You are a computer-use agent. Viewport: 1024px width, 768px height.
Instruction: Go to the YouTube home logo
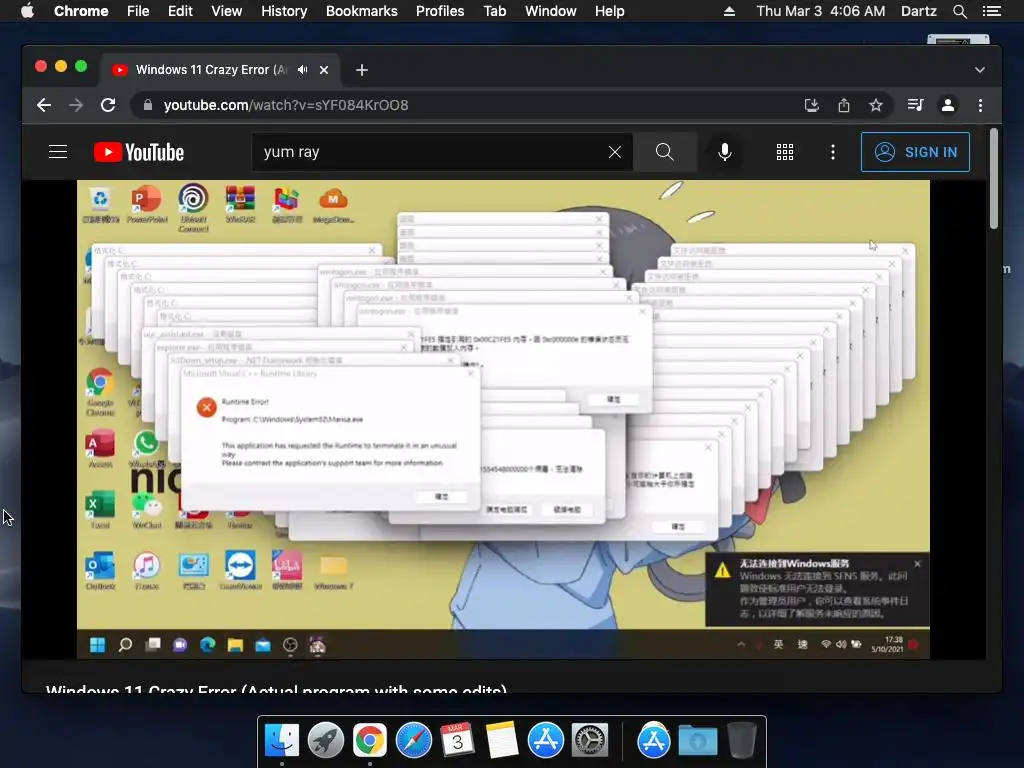click(138, 152)
